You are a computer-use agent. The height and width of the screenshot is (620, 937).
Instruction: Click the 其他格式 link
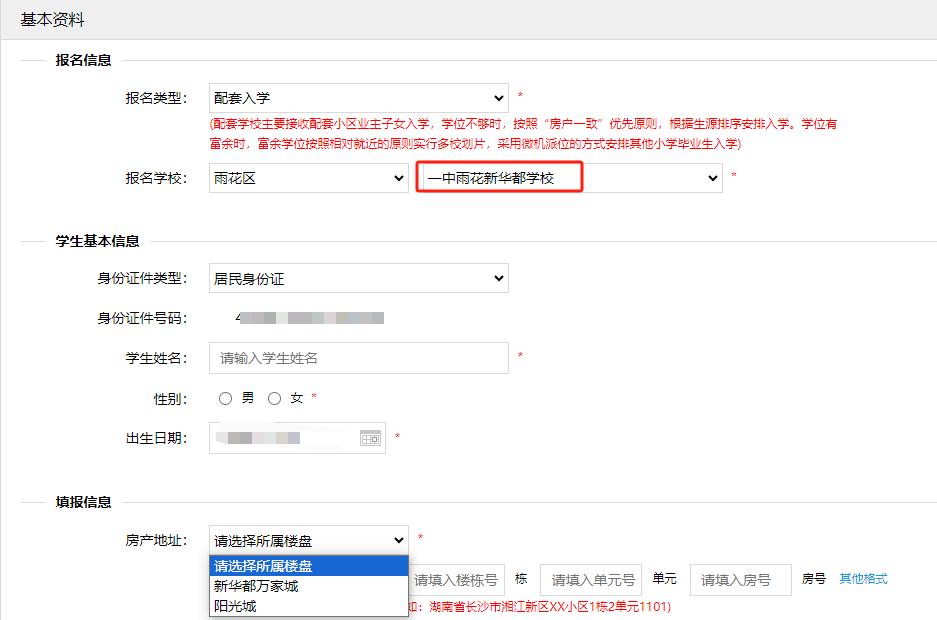pos(862,579)
